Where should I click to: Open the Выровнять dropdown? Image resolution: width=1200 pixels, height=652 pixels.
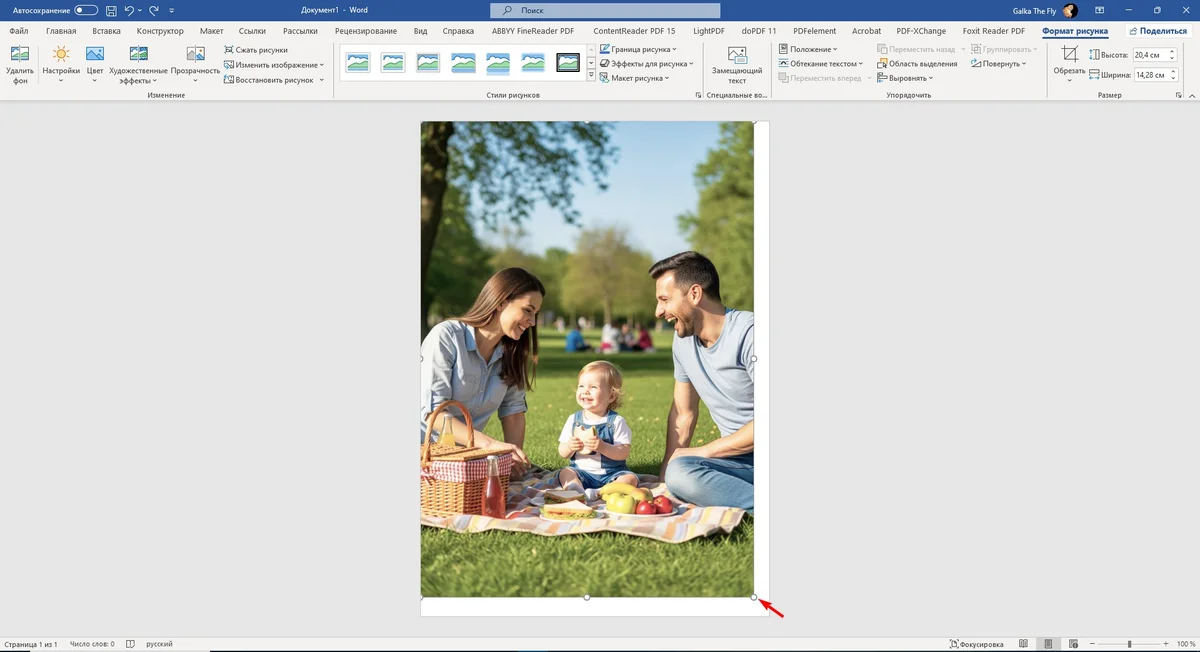[905, 78]
